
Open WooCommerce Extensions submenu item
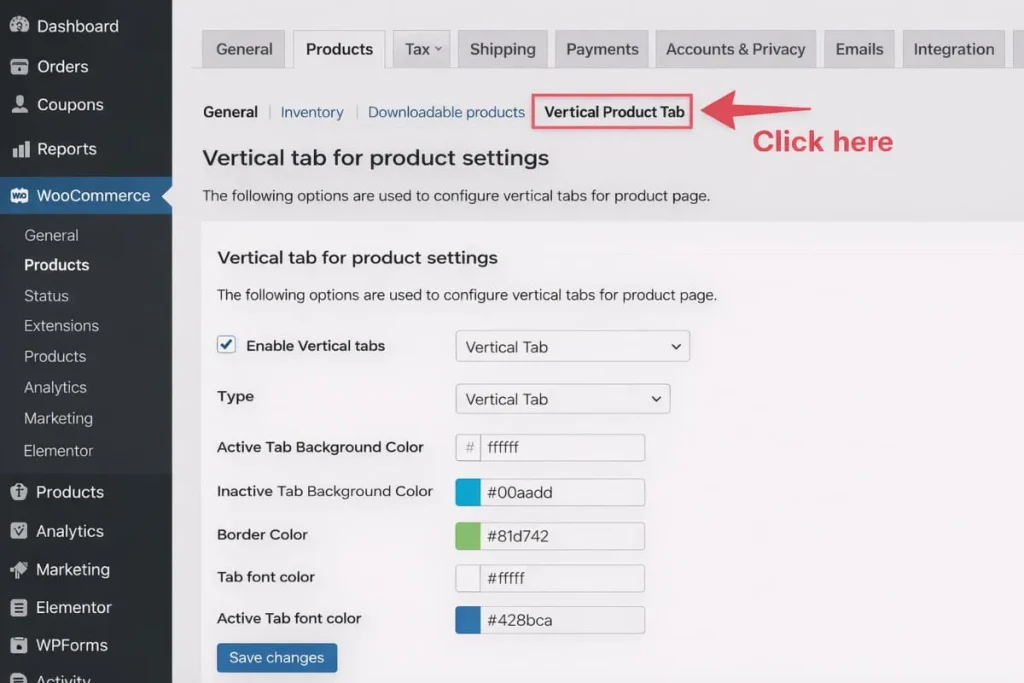click(x=61, y=326)
